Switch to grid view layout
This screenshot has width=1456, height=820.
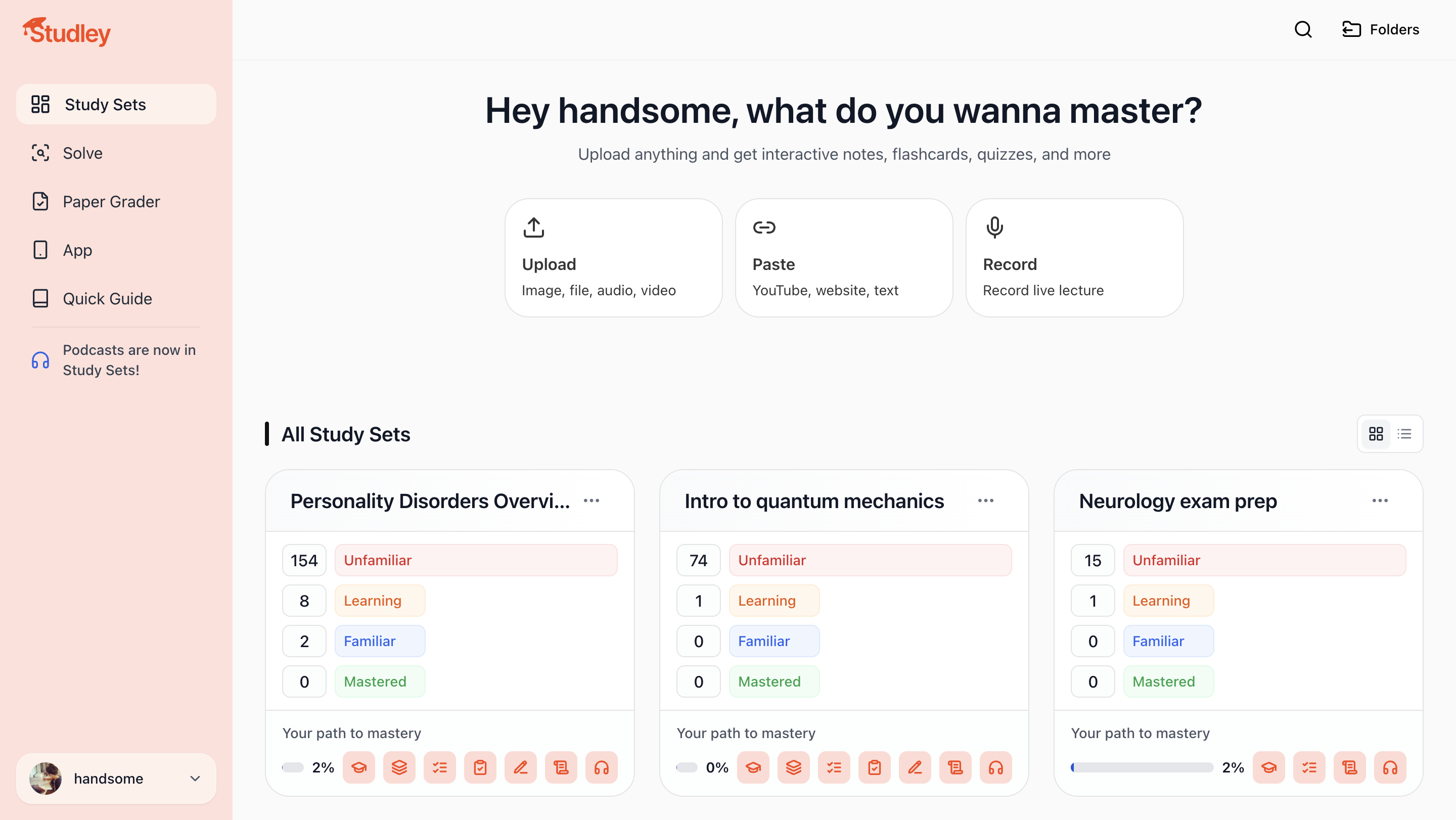point(1376,433)
